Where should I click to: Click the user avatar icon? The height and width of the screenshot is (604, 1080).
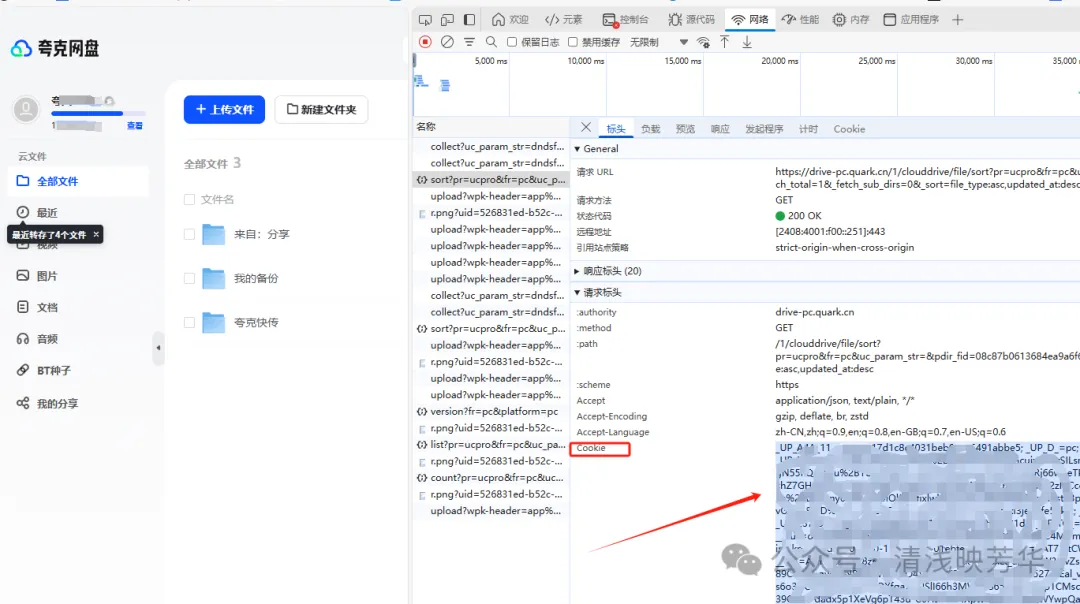tap(26, 110)
